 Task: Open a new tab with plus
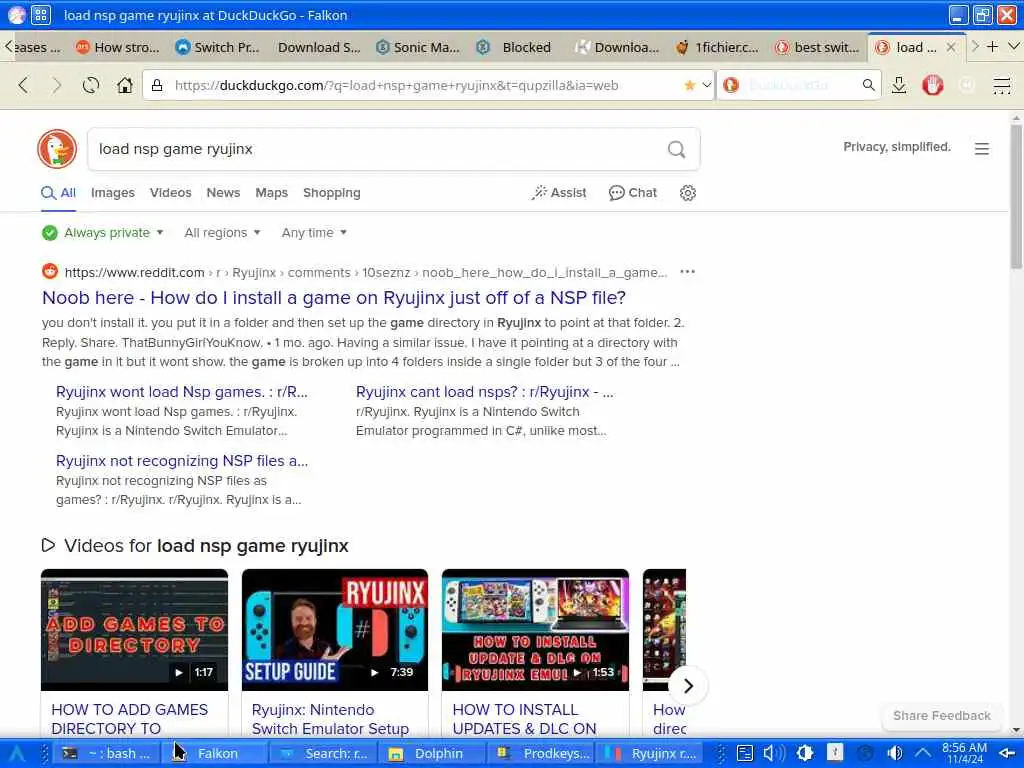(993, 46)
